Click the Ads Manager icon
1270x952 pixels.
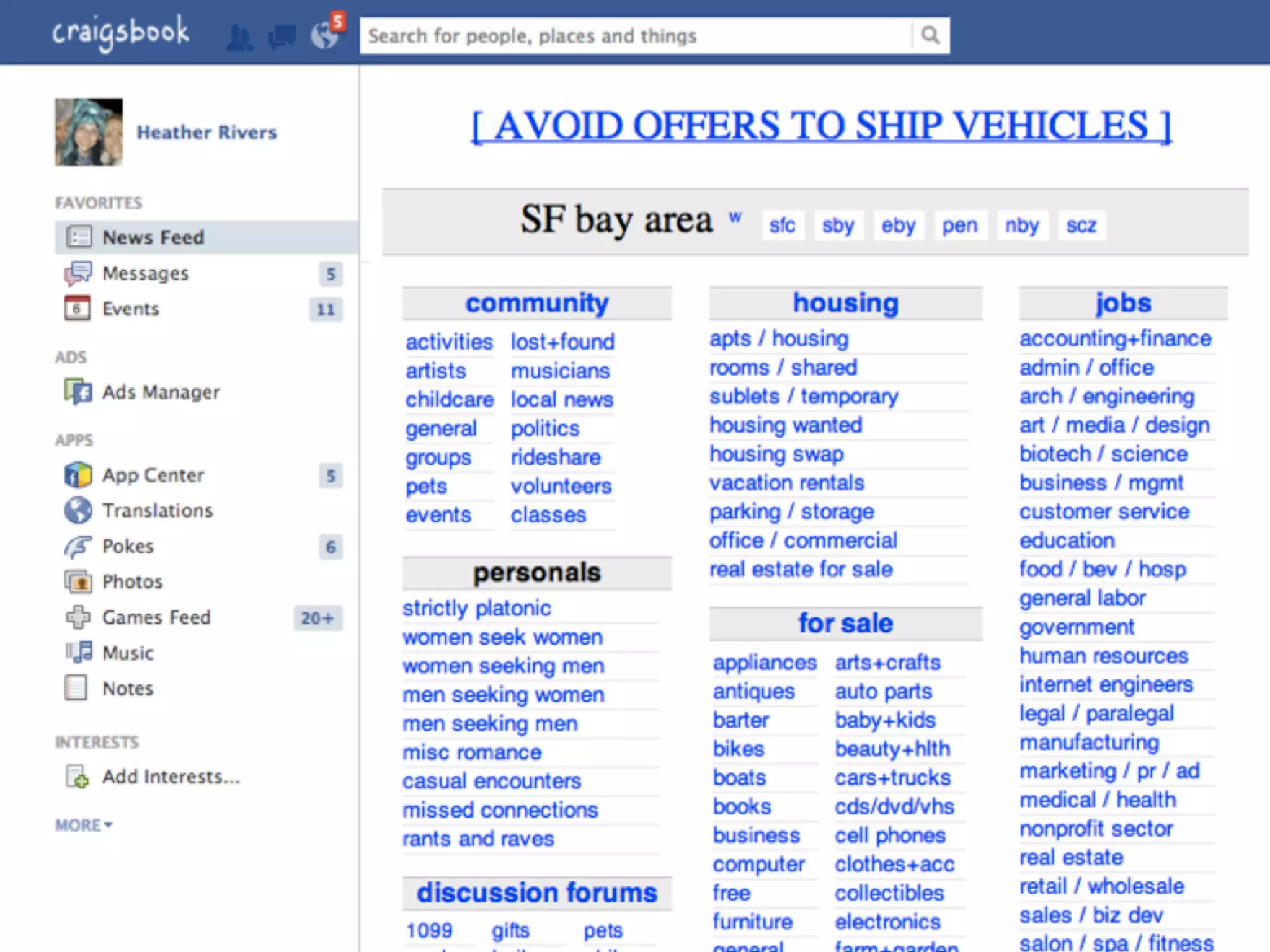(x=78, y=392)
